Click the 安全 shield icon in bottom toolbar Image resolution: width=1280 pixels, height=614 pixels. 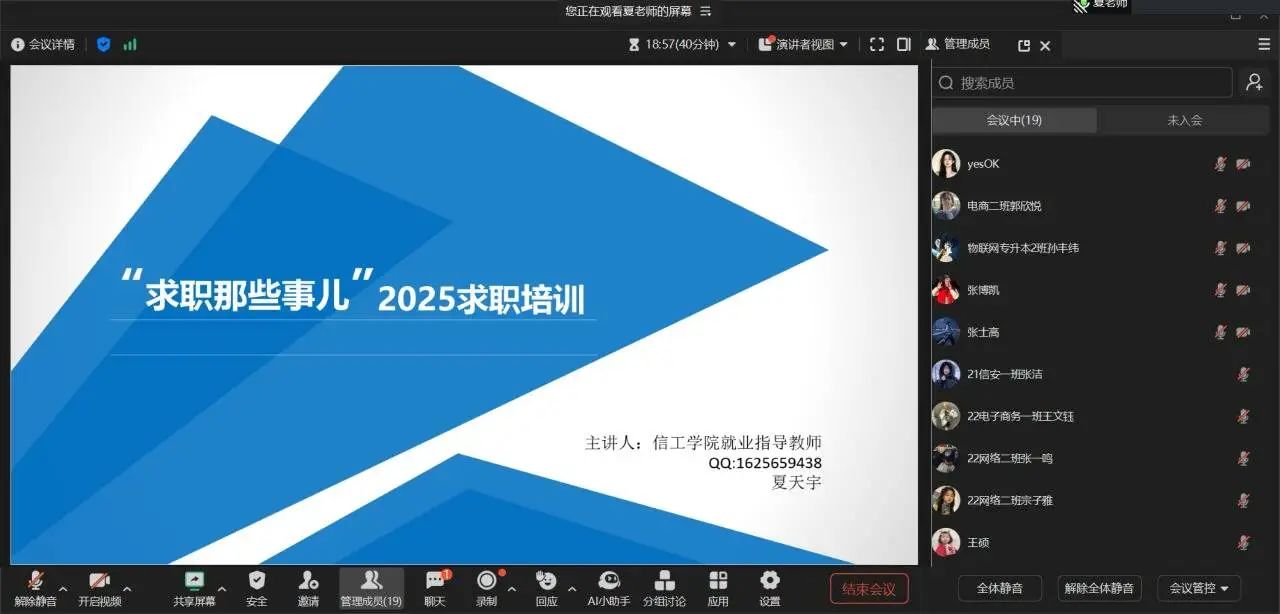pos(257,582)
